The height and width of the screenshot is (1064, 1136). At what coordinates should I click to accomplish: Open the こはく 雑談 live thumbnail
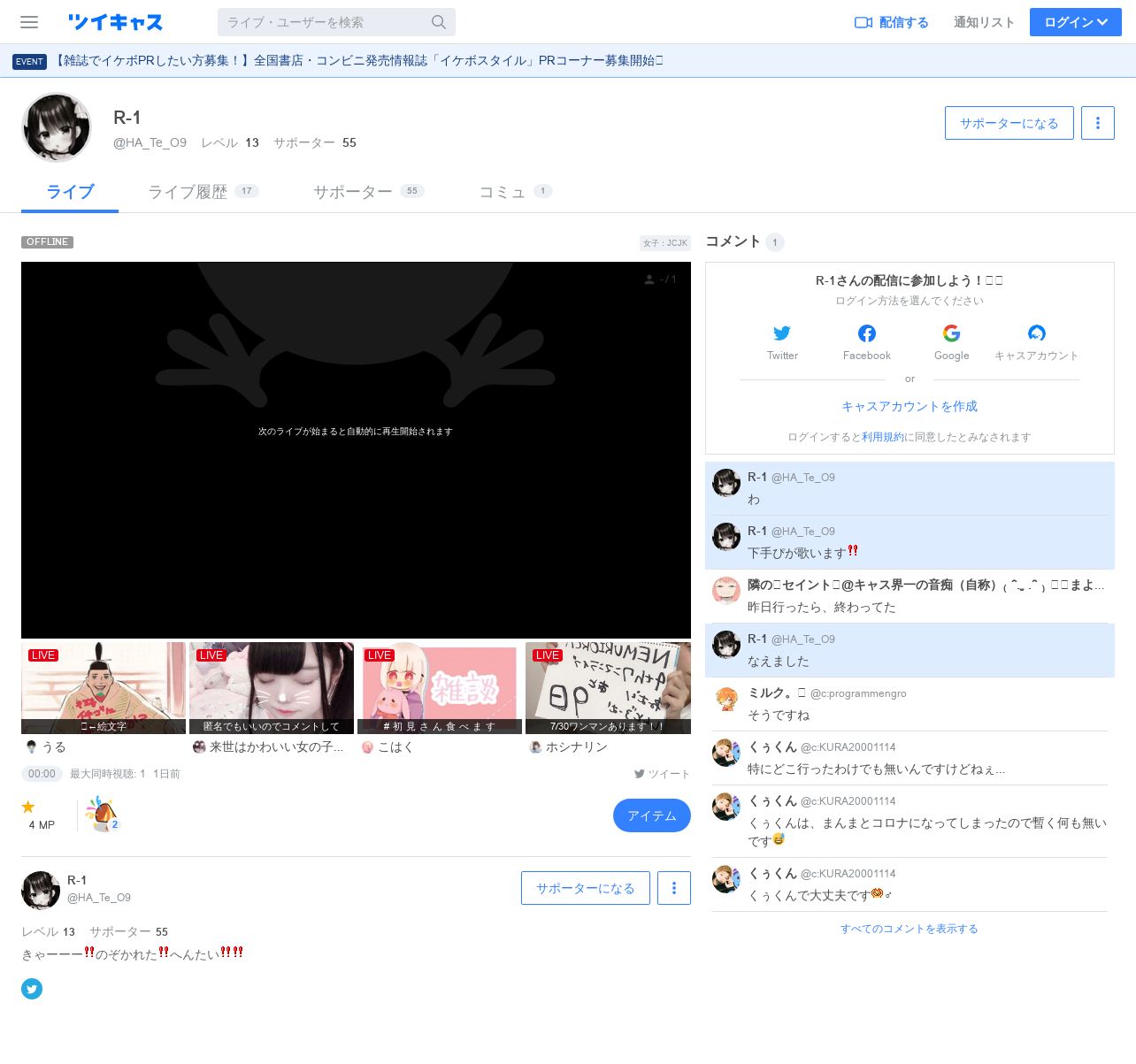tap(440, 688)
